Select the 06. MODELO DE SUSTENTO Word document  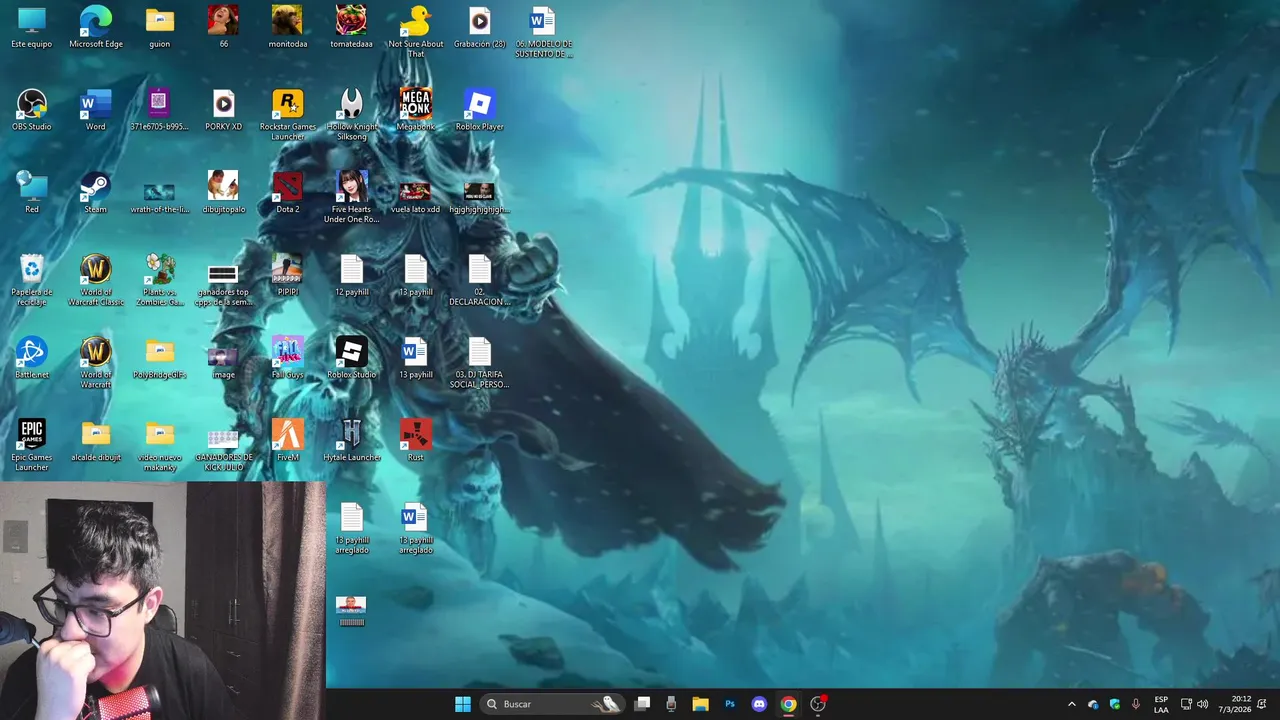click(543, 31)
